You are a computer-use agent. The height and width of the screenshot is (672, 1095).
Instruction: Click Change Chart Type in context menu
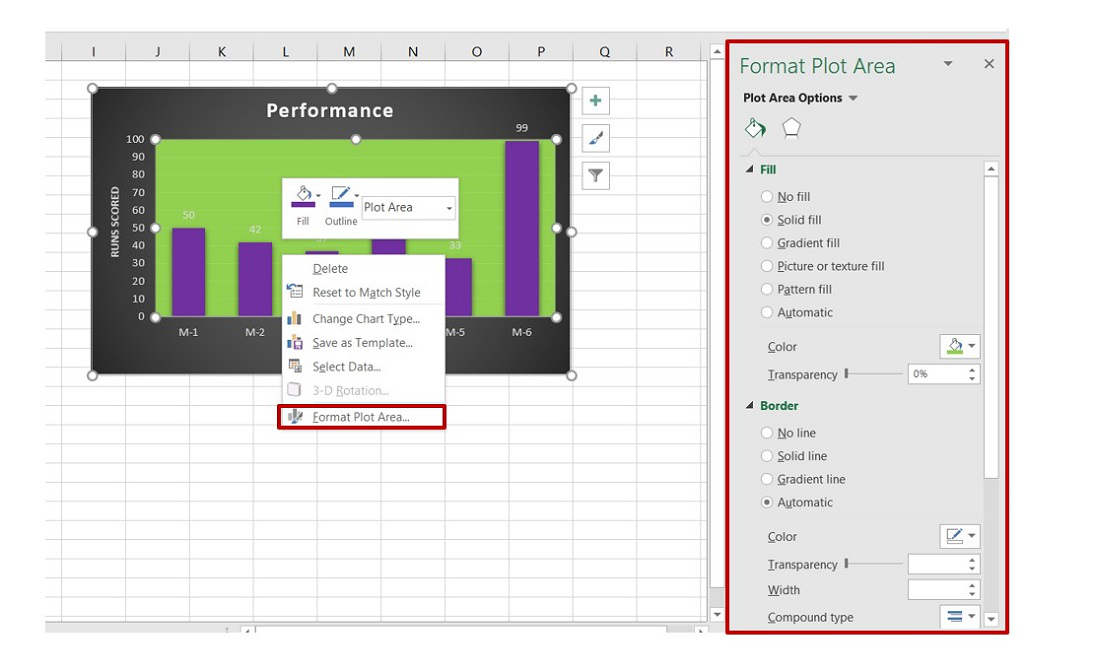point(365,319)
